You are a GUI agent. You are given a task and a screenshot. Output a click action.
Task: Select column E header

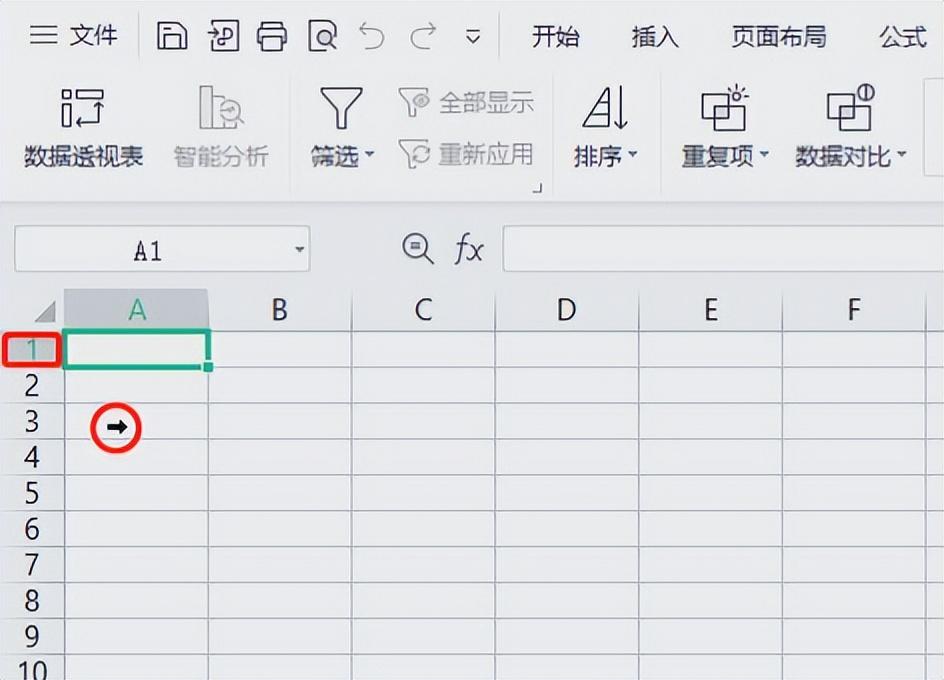point(710,310)
